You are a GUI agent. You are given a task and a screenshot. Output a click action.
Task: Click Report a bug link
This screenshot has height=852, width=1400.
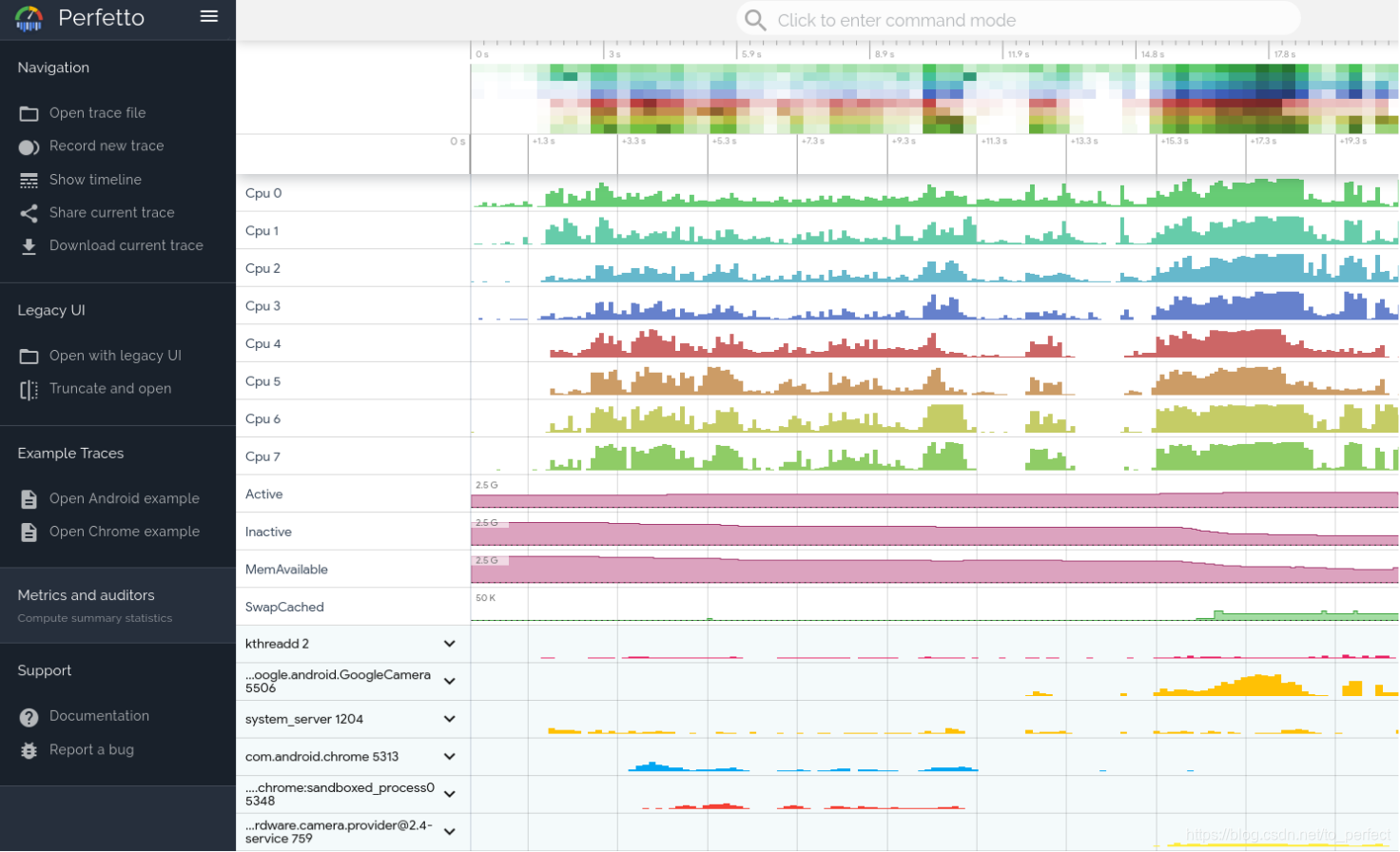pos(91,750)
